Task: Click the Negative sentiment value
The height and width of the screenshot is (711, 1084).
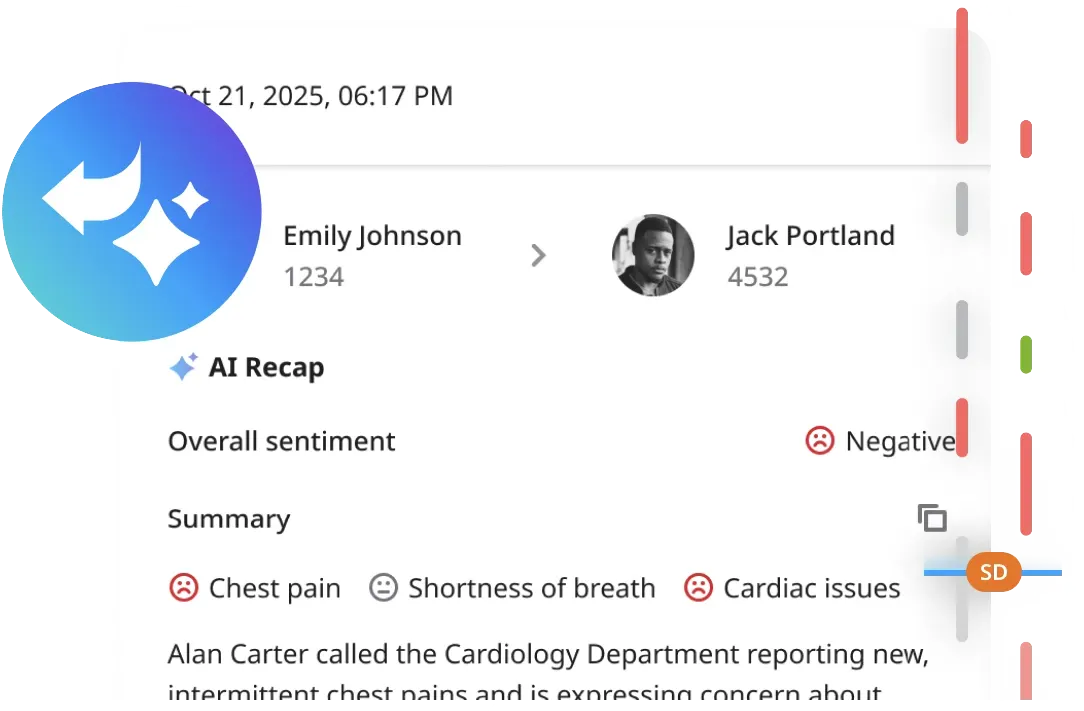Action: pos(901,441)
